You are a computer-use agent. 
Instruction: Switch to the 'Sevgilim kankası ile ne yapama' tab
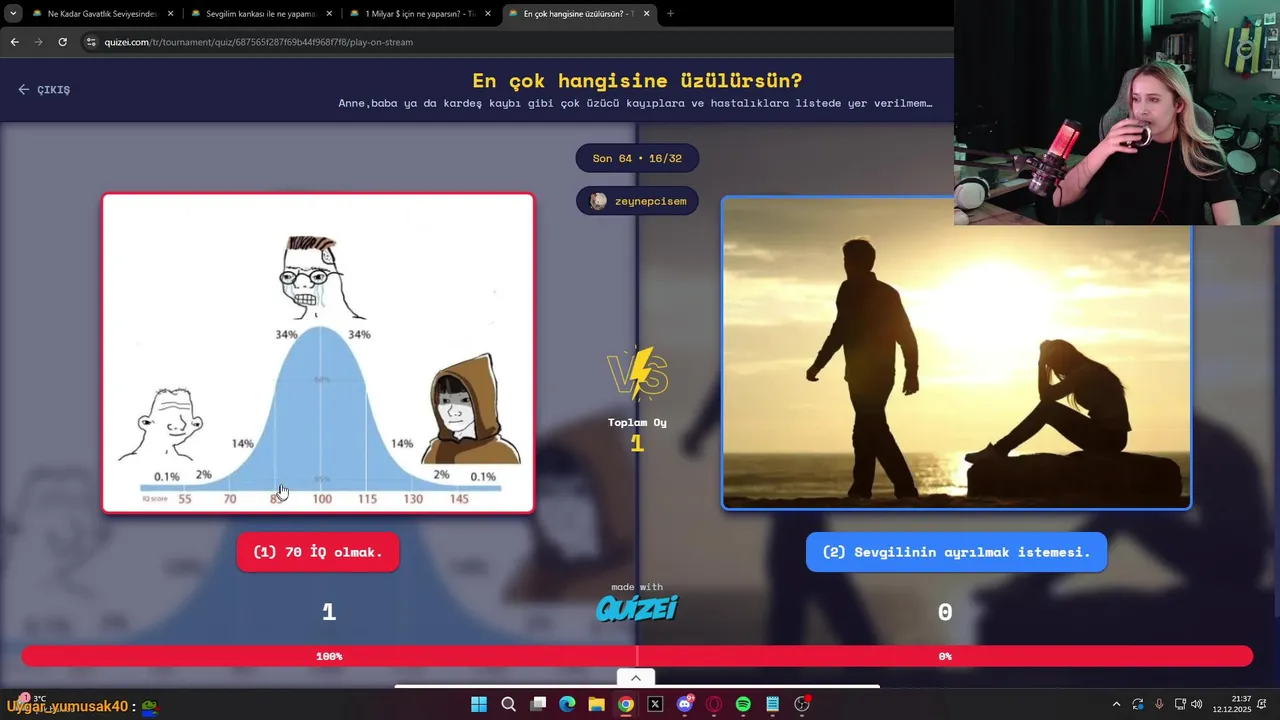[260, 14]
